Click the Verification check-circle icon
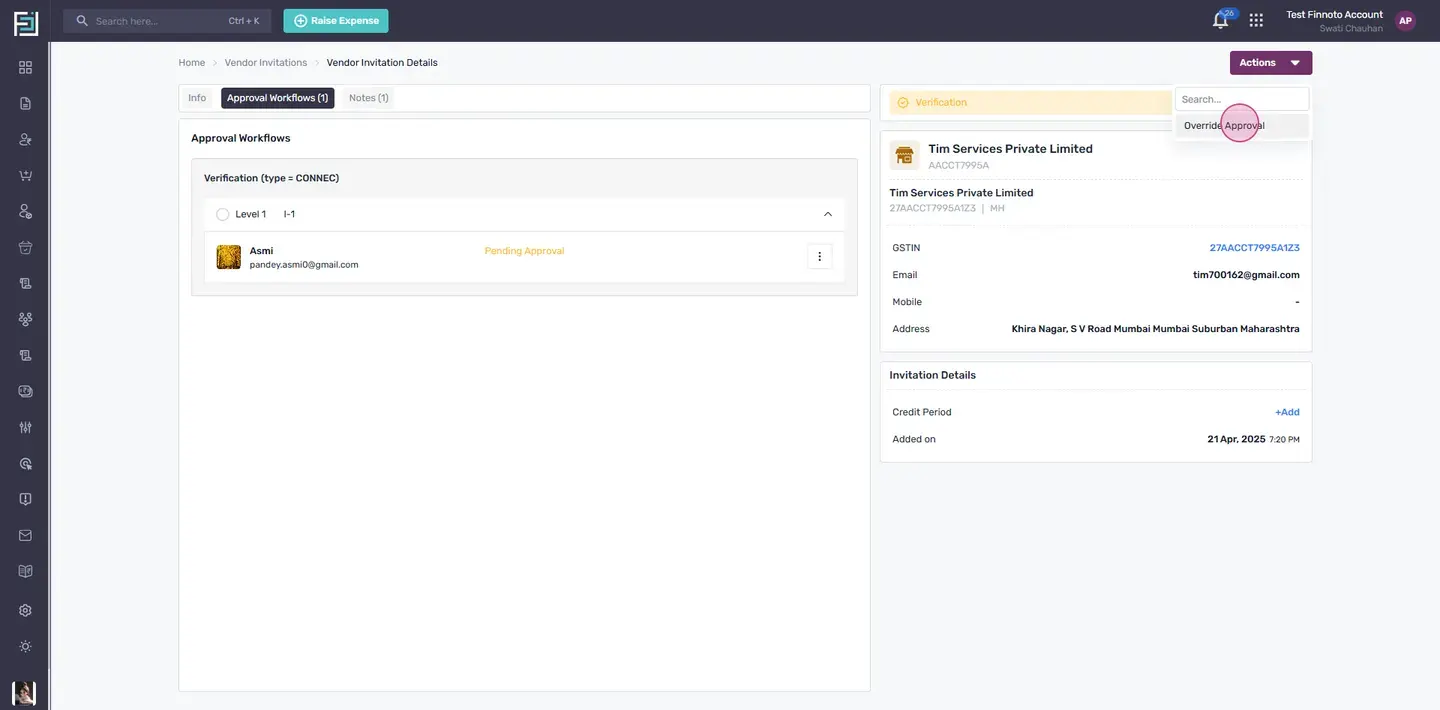The height and width of the screenshot is (710, 1440). pos(903,102)
